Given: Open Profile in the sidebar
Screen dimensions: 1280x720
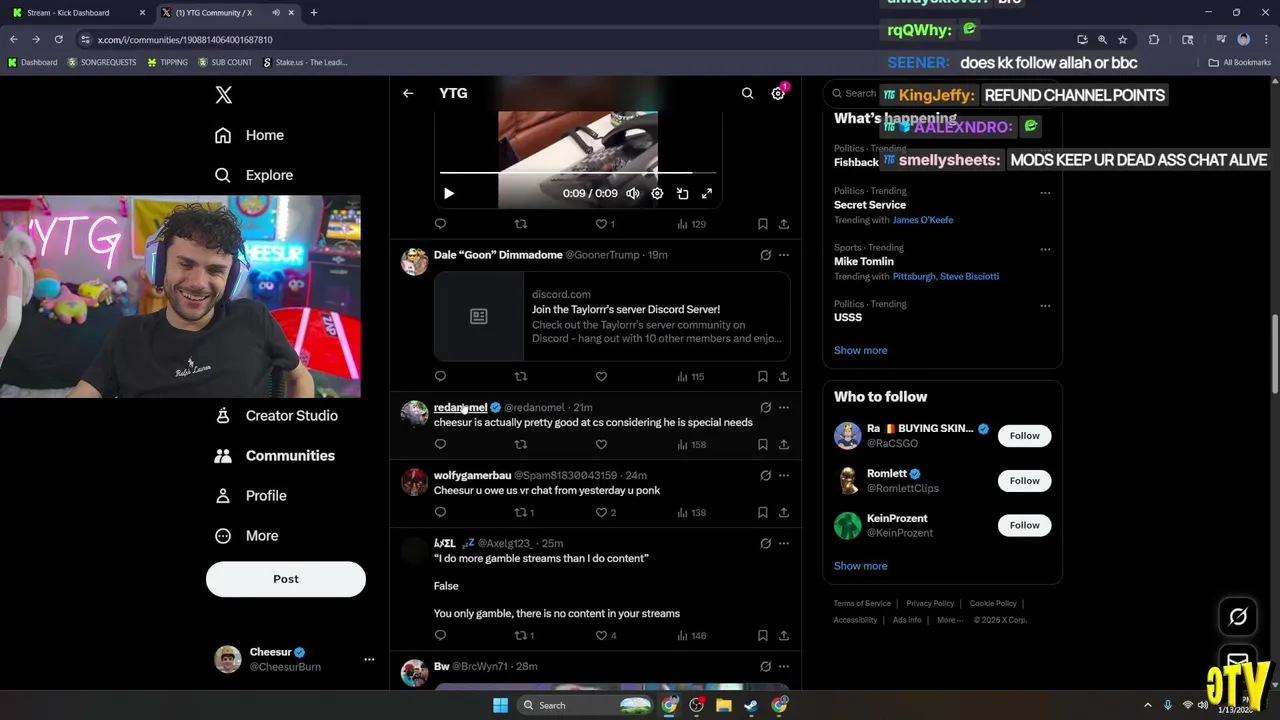Looking at the screenshot, I should [x=251, y=495].
